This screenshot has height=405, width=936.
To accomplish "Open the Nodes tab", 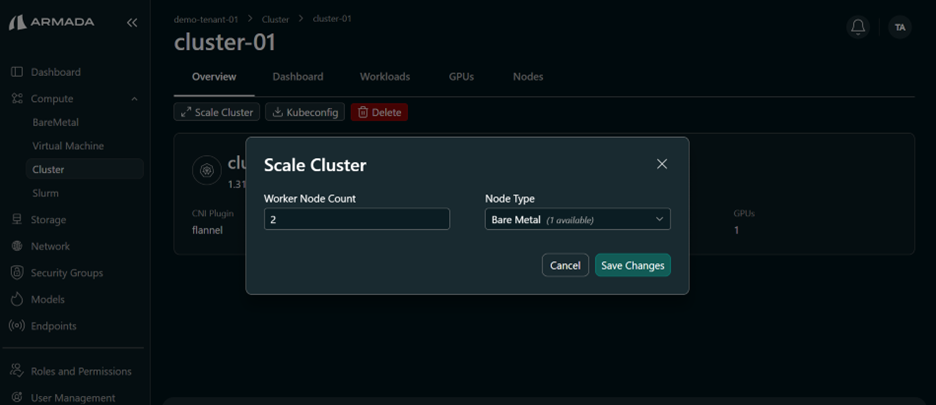I will tap(528, 76).
